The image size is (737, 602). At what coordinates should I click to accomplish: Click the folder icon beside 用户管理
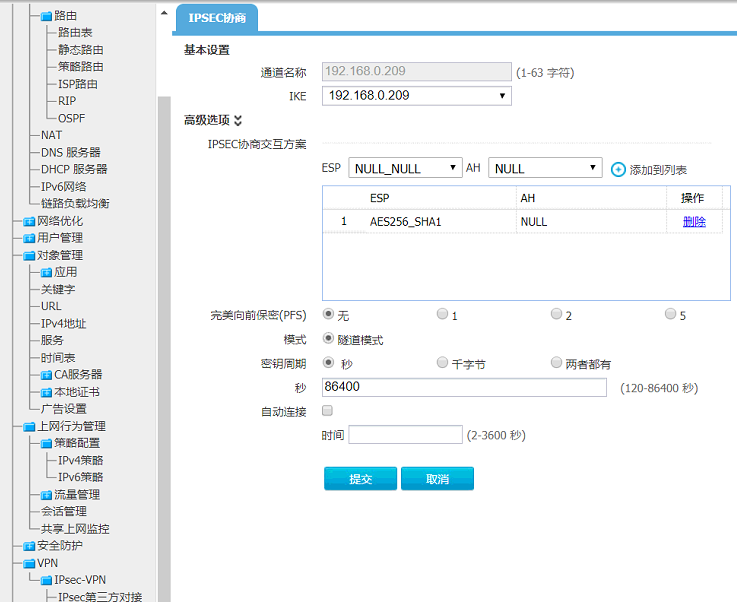(29, 238)
